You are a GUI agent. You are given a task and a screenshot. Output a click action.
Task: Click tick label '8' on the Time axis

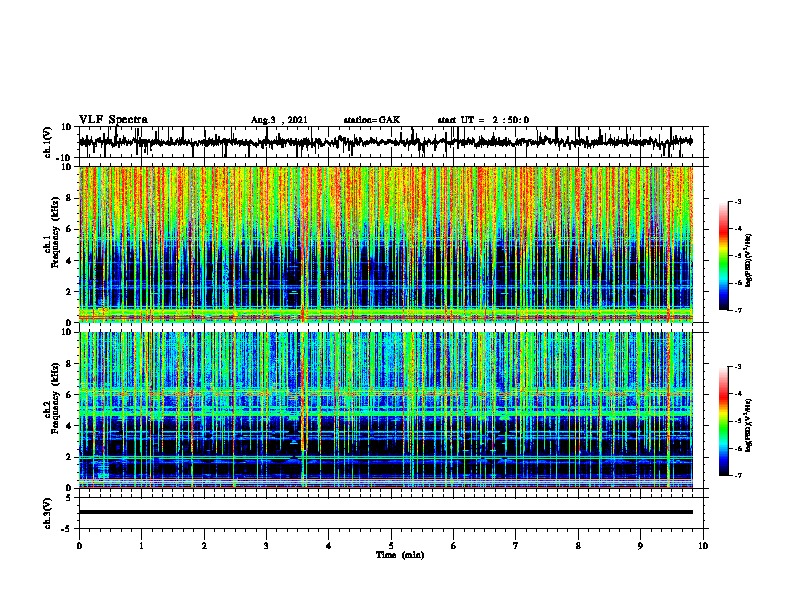[x=578, y=546]
